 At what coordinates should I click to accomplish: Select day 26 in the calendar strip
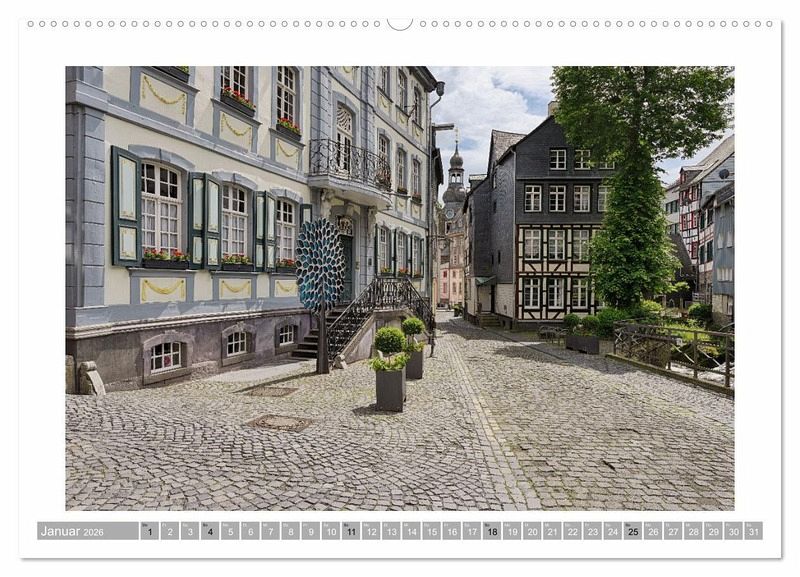click(x=654, y=531)
